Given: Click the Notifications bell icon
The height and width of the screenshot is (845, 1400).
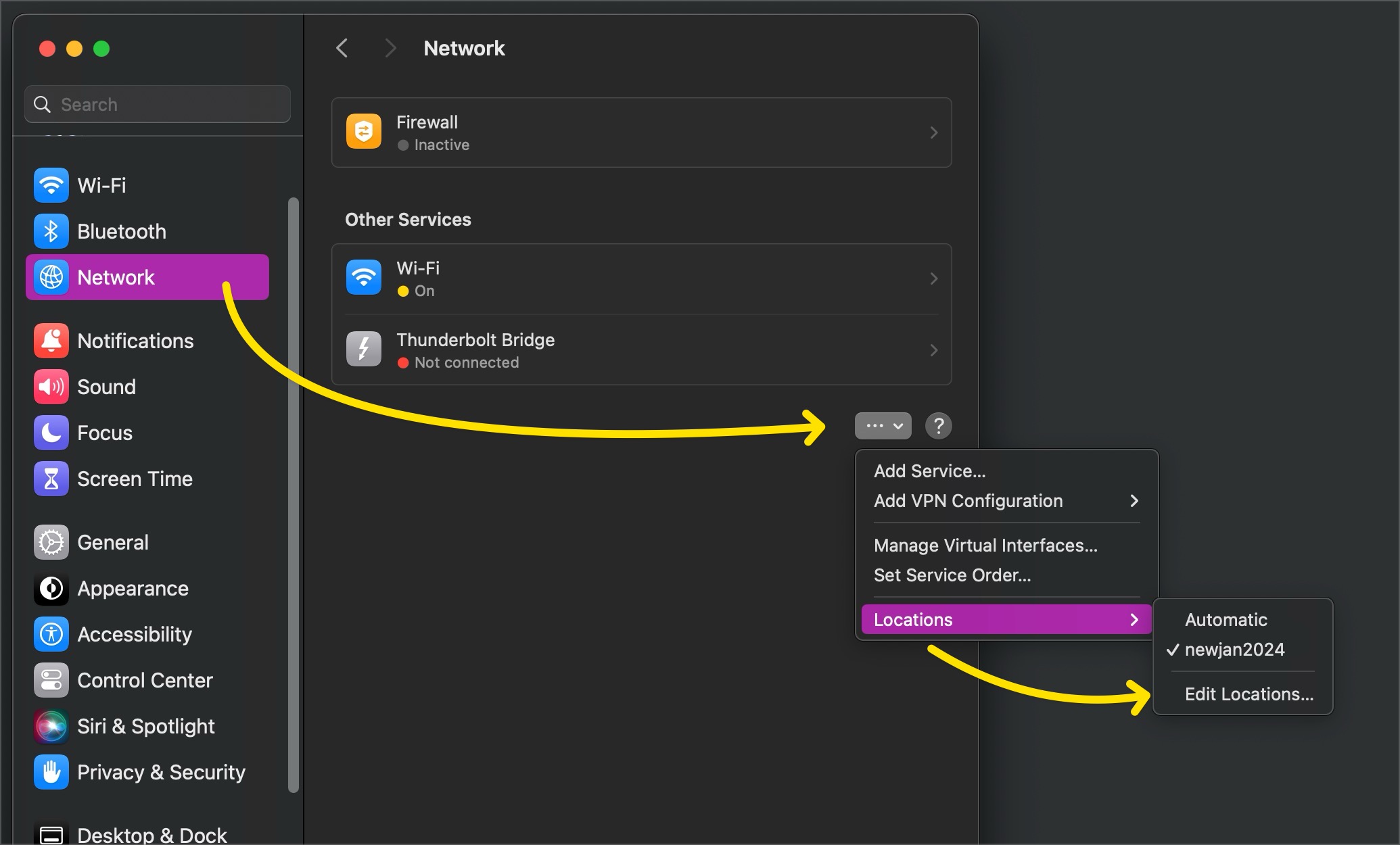Looking at the screenshot, I should pyautogui.click(x=51, y=341).
